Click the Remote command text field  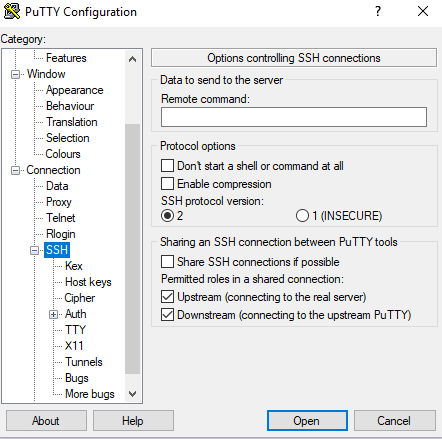pyautogui.click(x=294, y=117)
